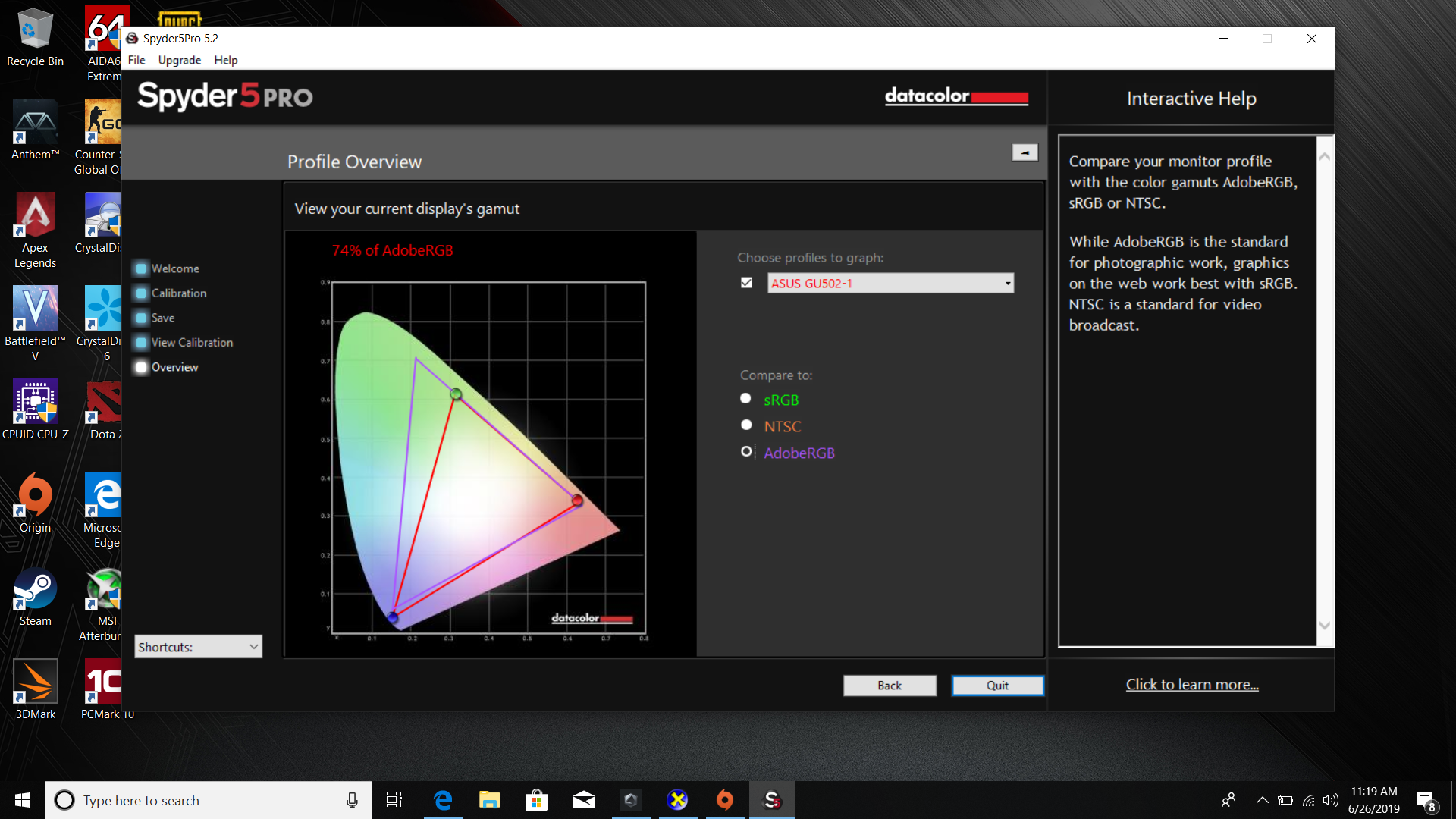This screenshot has height=819, width=1456.
Task: Click the 74% of AdobeRGB label
Action: (x=392, y=250)
